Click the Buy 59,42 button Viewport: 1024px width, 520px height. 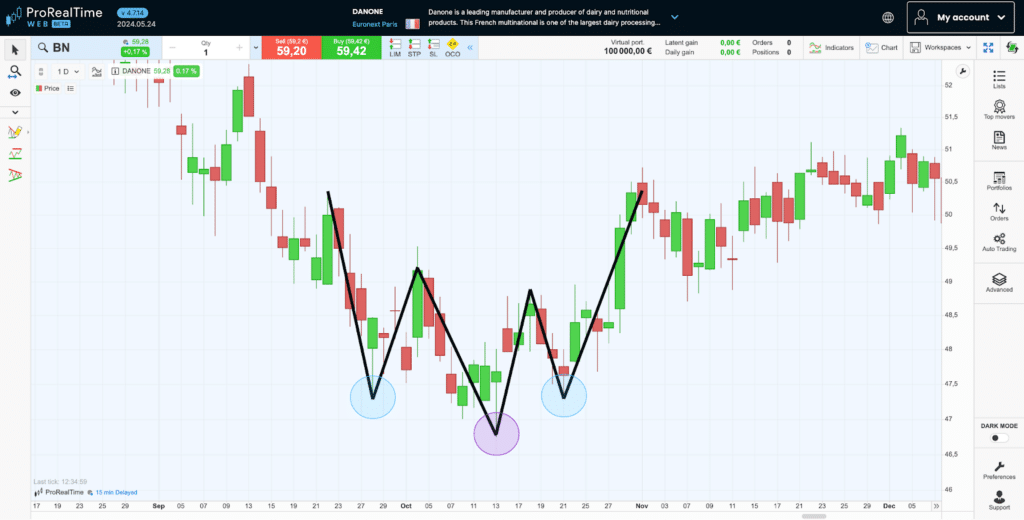(350, 48)
